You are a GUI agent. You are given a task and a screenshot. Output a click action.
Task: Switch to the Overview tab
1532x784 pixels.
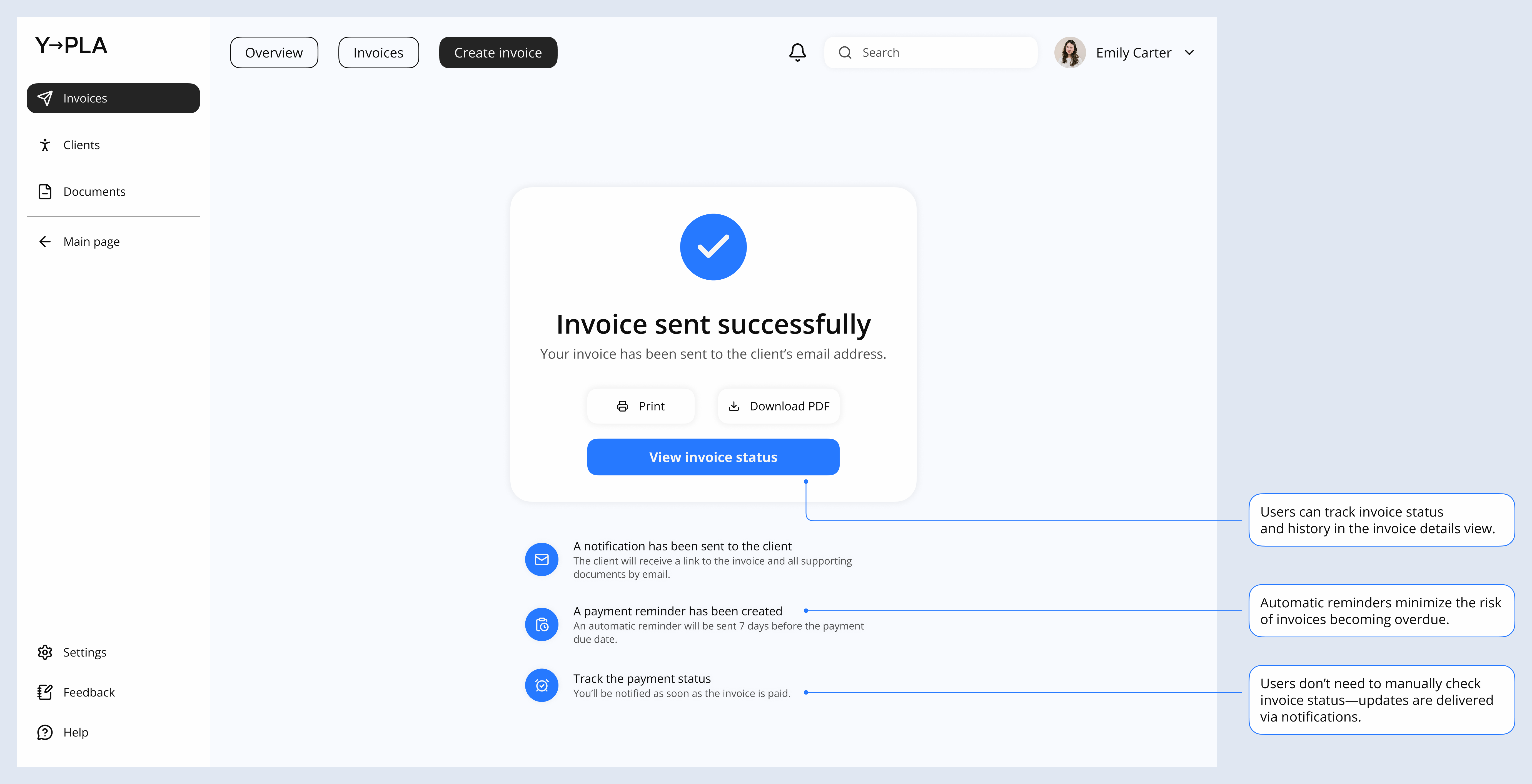pos(274,53)
